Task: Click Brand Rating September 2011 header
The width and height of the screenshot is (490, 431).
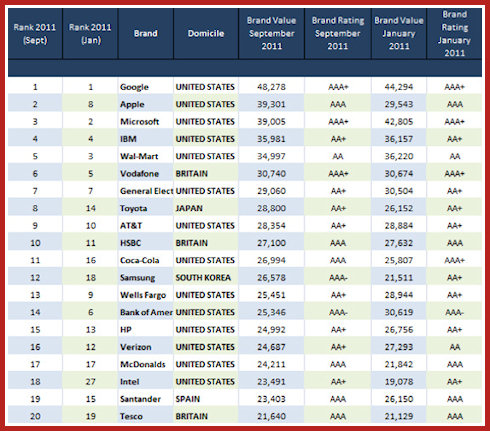Action: pyautogui.click(x=338, y=33)
